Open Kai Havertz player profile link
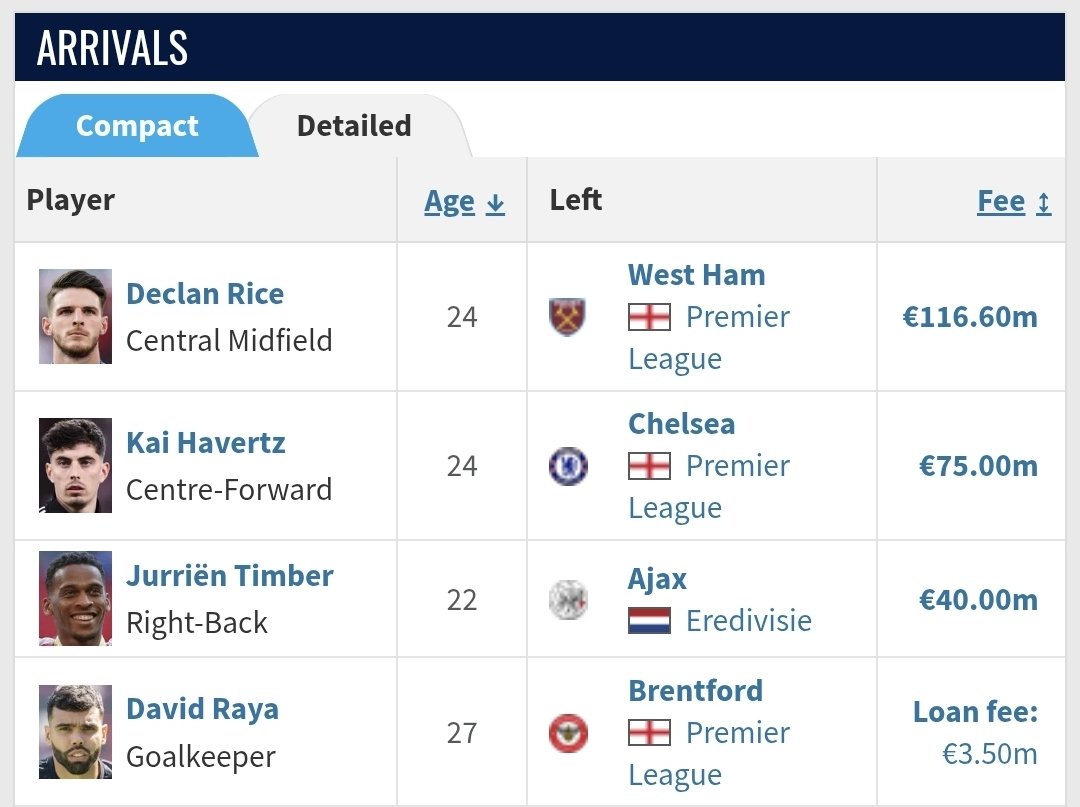 pos(205,443)
